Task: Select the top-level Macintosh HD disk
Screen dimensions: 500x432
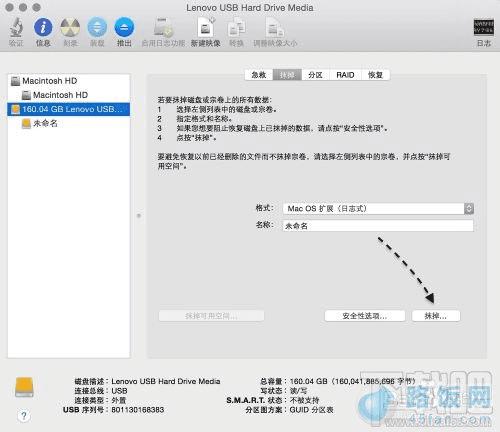Action: [69, 81]
